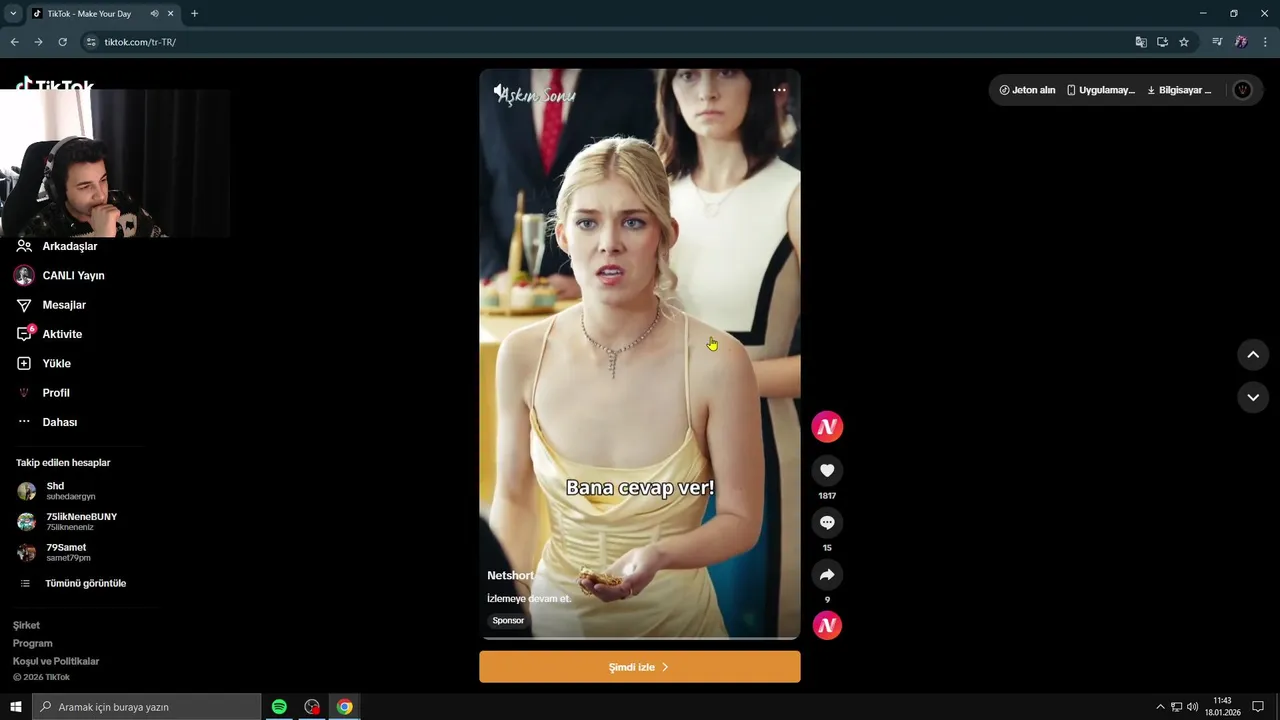Close the TikTok tab
The image size is (1280, 720).
point(171,14)
